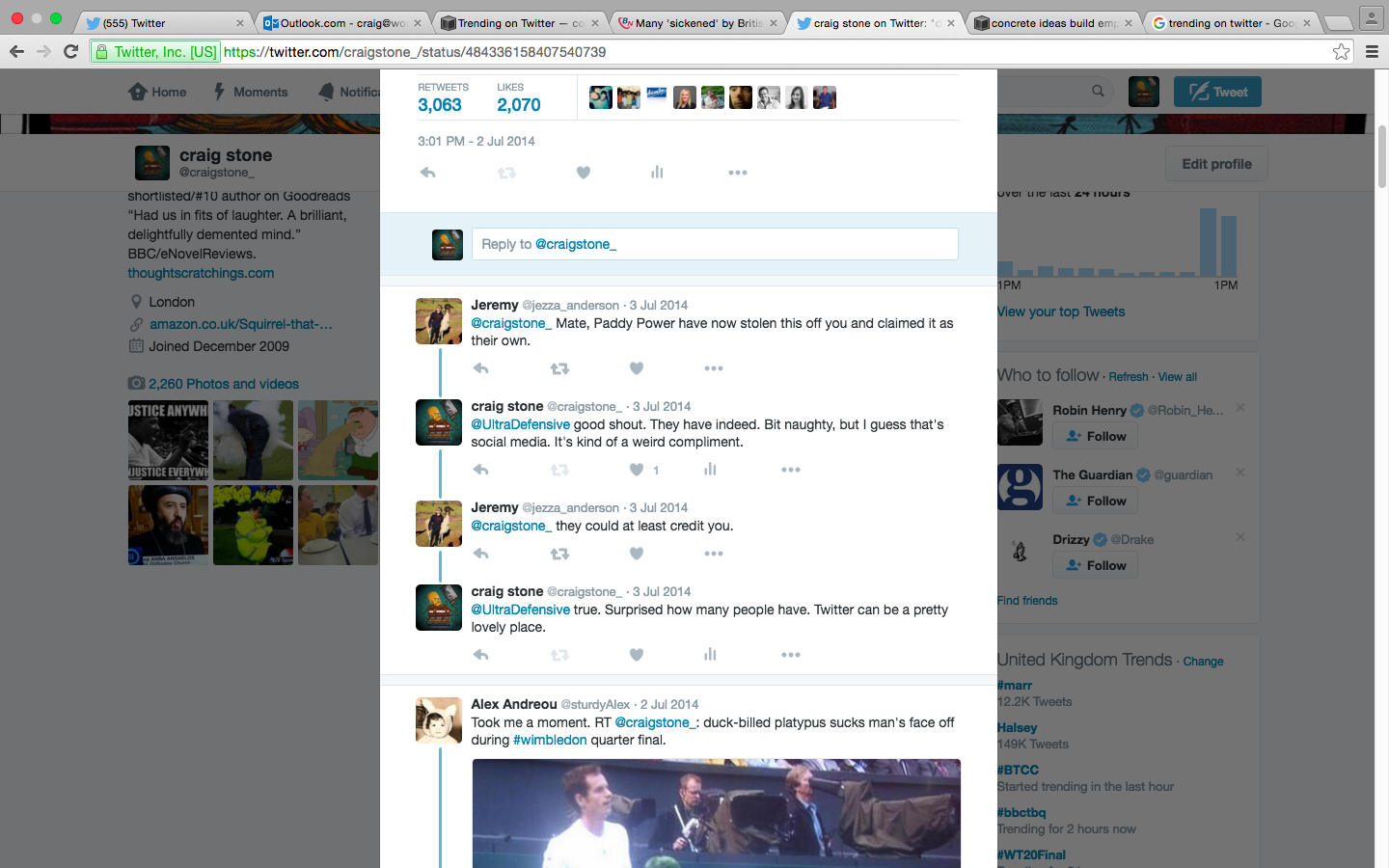Open more options for the main tweet
Image resolution: width=1389 pixels, height=868 pixels.
(738, 173)
